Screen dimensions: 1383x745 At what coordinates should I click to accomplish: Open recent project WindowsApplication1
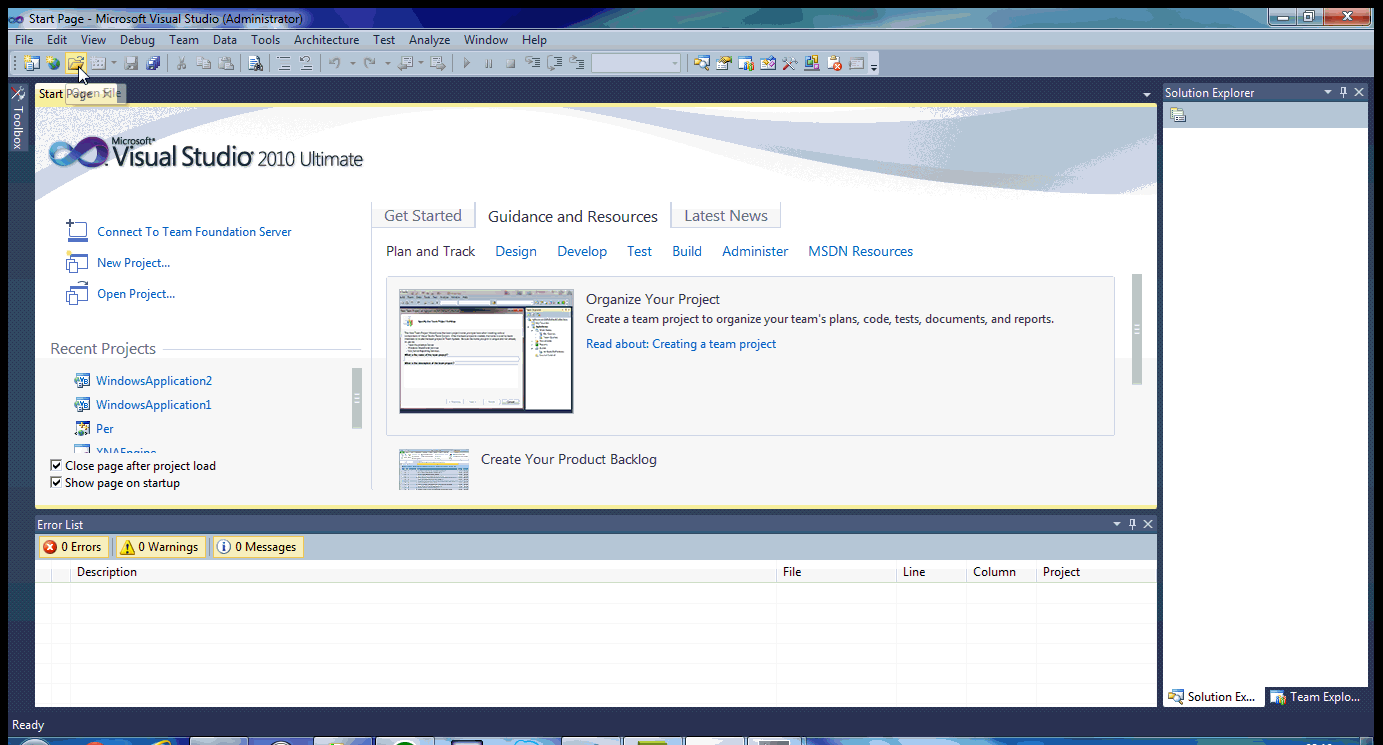point(154,405)
